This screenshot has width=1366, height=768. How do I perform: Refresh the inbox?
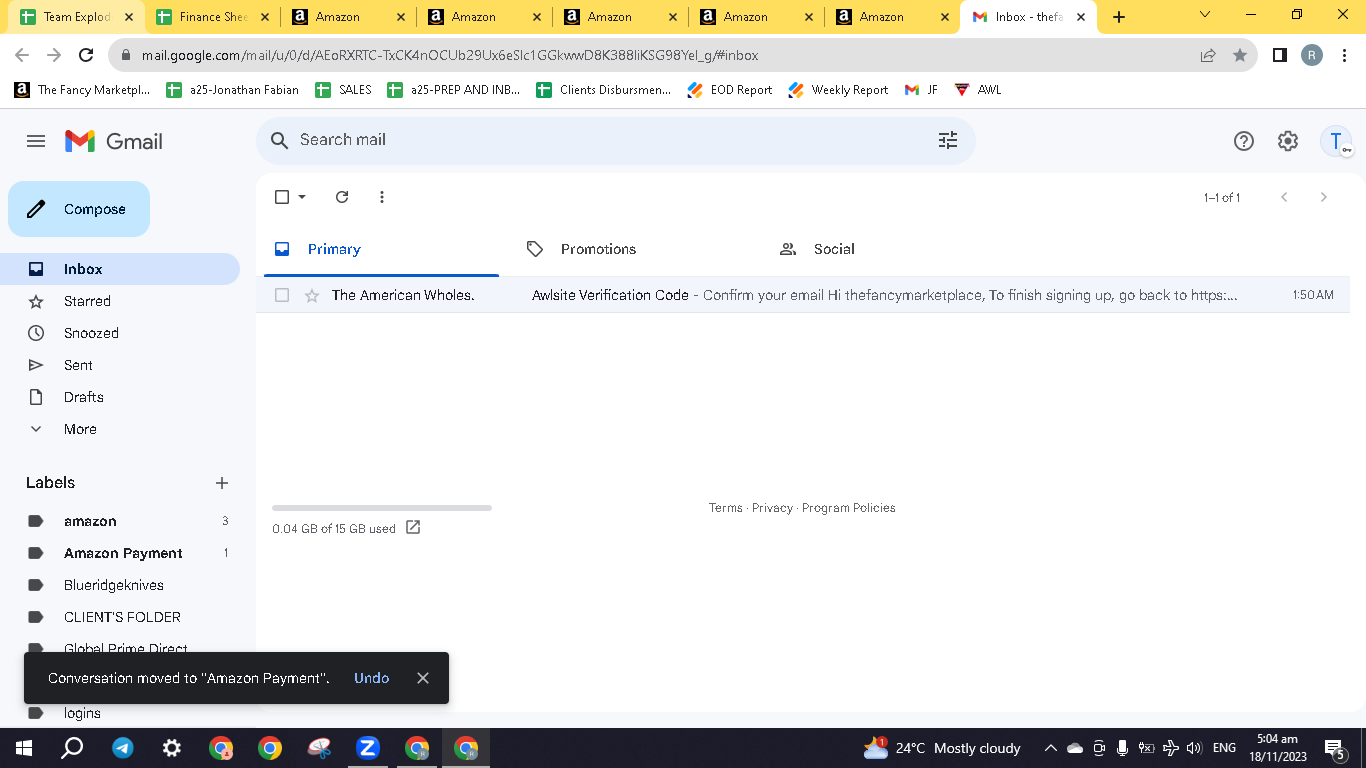pyautogui.click(x=342, y=197)
